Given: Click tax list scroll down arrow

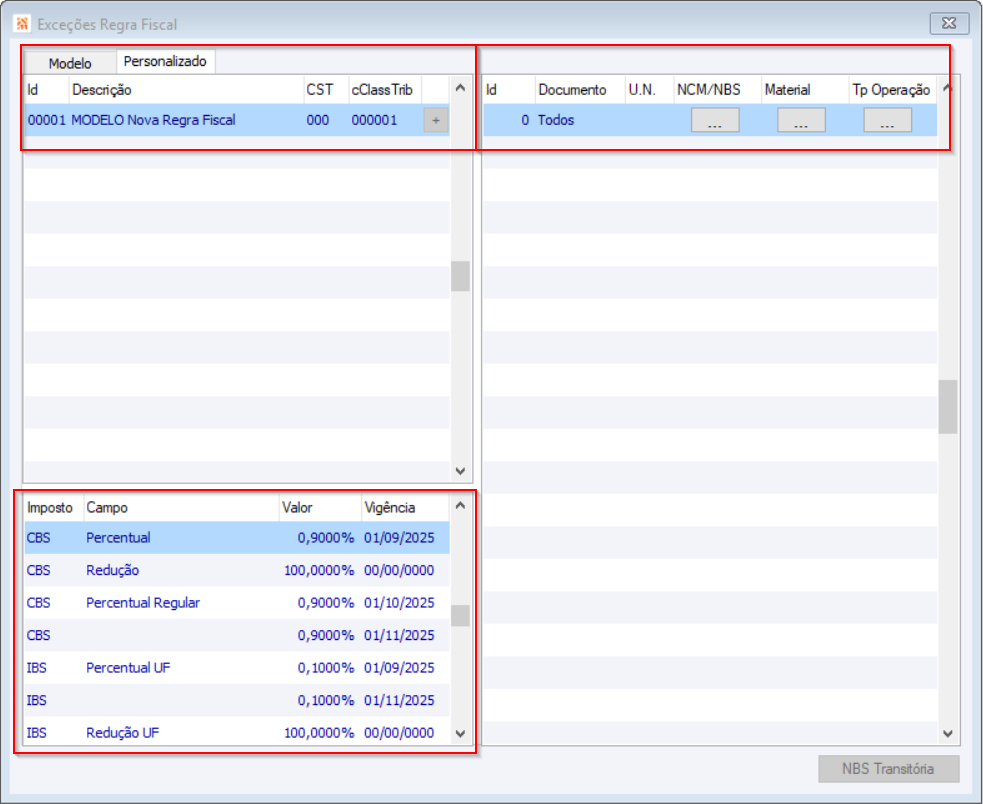Looking at the screenshot, I should click(x=460, y=734).
